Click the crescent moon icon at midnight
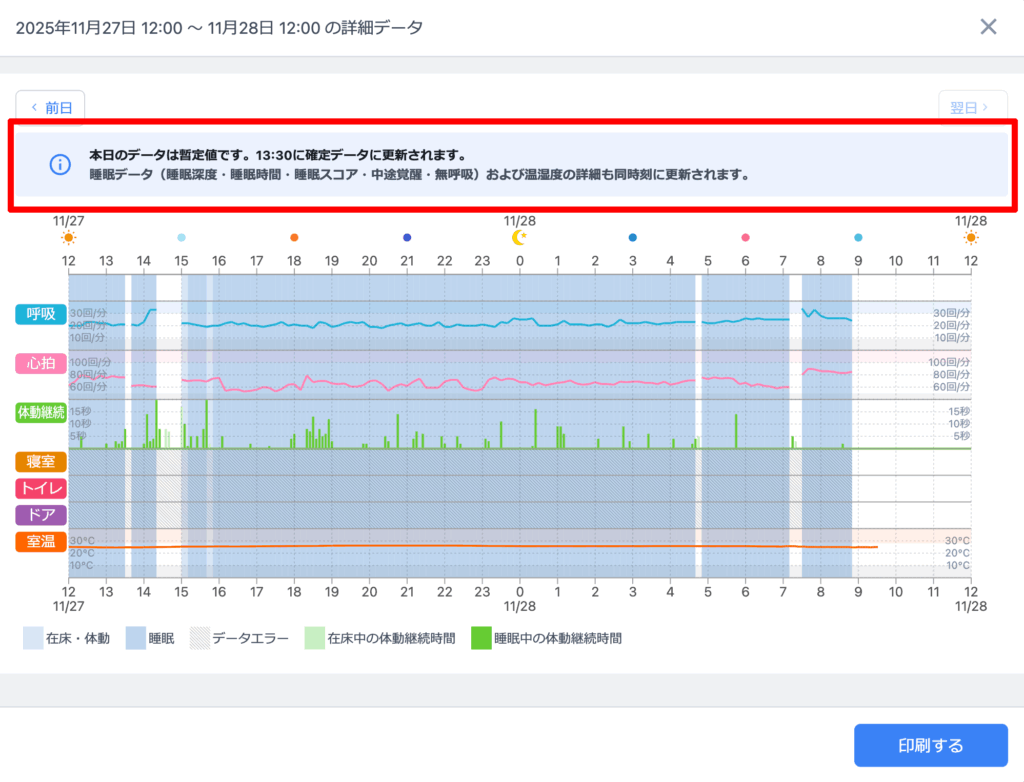The width and height of the screenshot is (1024, 782). tap(519, 237)
